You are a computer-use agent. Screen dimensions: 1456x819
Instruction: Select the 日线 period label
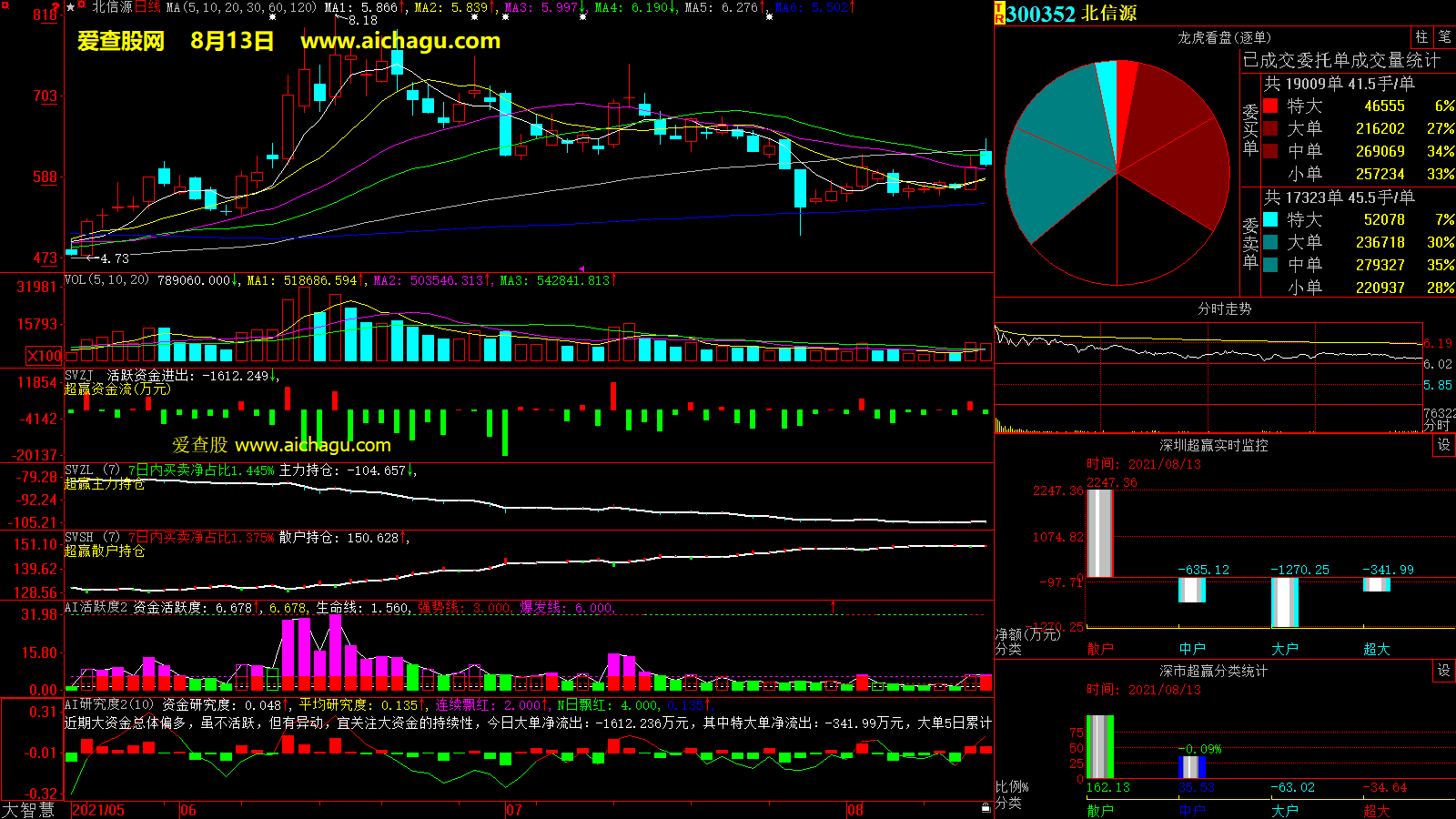pos(148,7)
